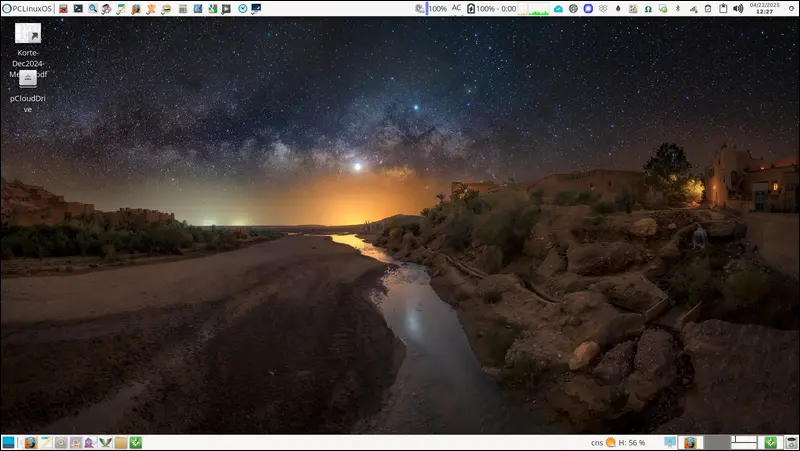The image size is (800, 451).
Task: Open the Korte-Dec2024 PDF desktop shortcut
Action: pos(28,51)
